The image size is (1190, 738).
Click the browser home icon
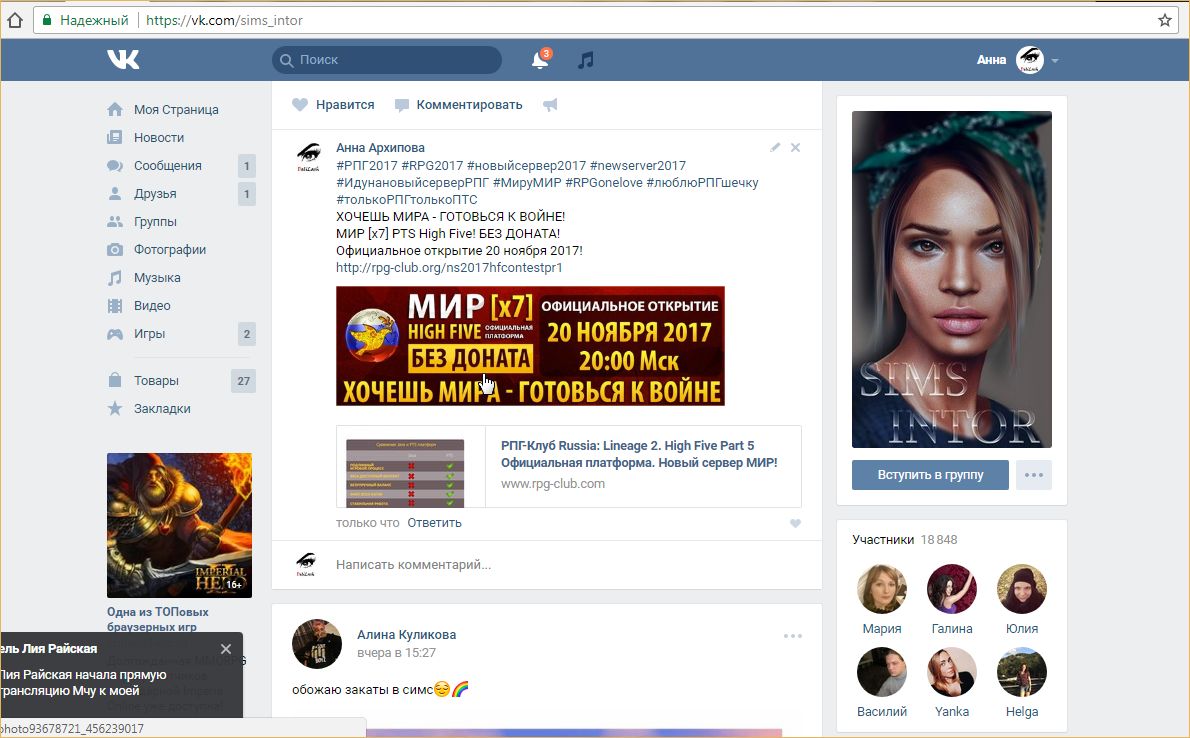pyautogui.click(x=15, y=20)
